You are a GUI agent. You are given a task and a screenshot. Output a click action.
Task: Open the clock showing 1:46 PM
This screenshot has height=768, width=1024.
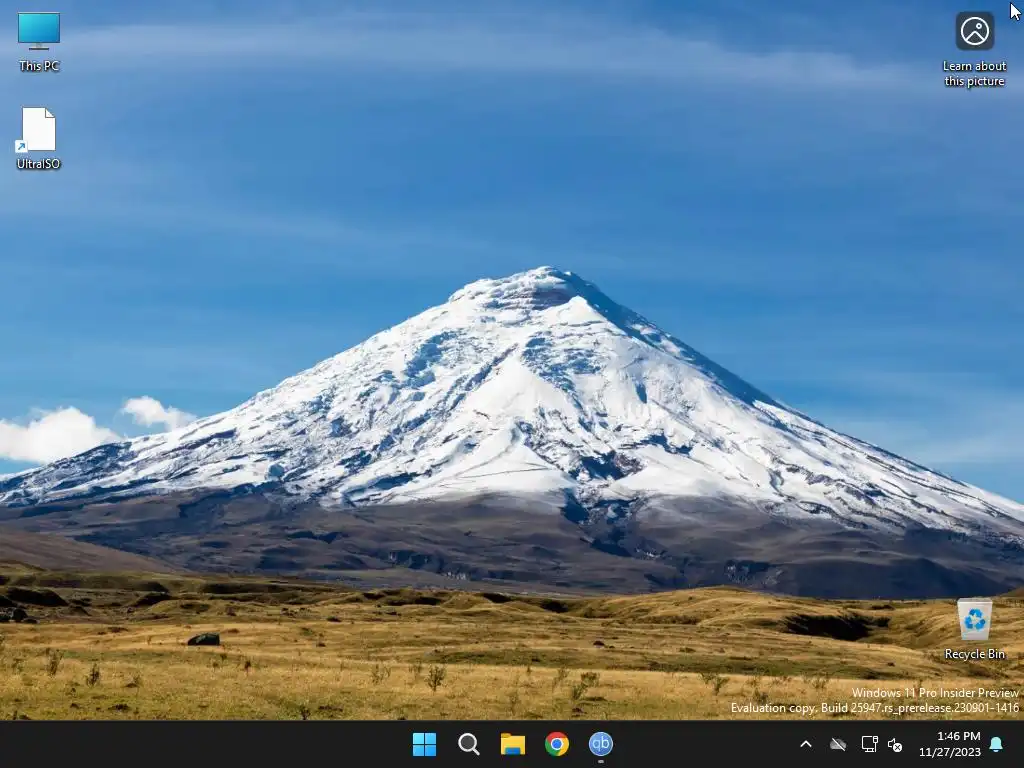pos(950,744)
